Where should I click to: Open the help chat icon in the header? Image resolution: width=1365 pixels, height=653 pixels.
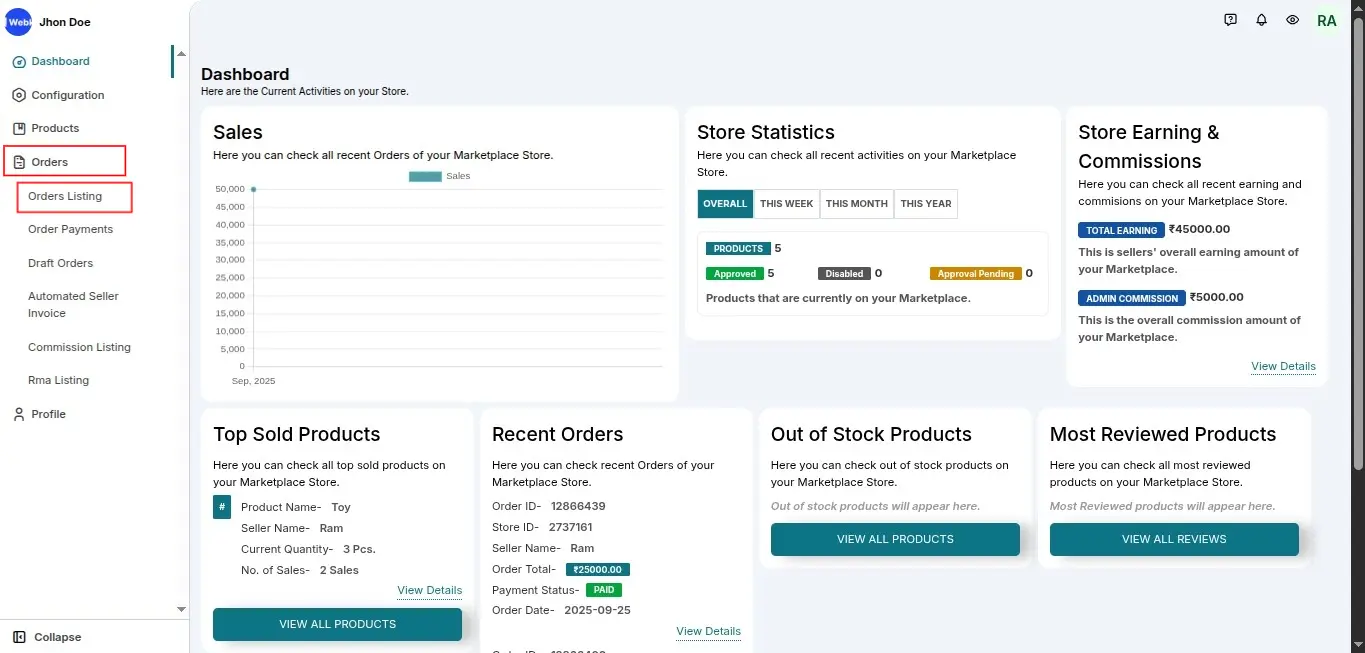pyautogui.click(x=1230, y=19)
